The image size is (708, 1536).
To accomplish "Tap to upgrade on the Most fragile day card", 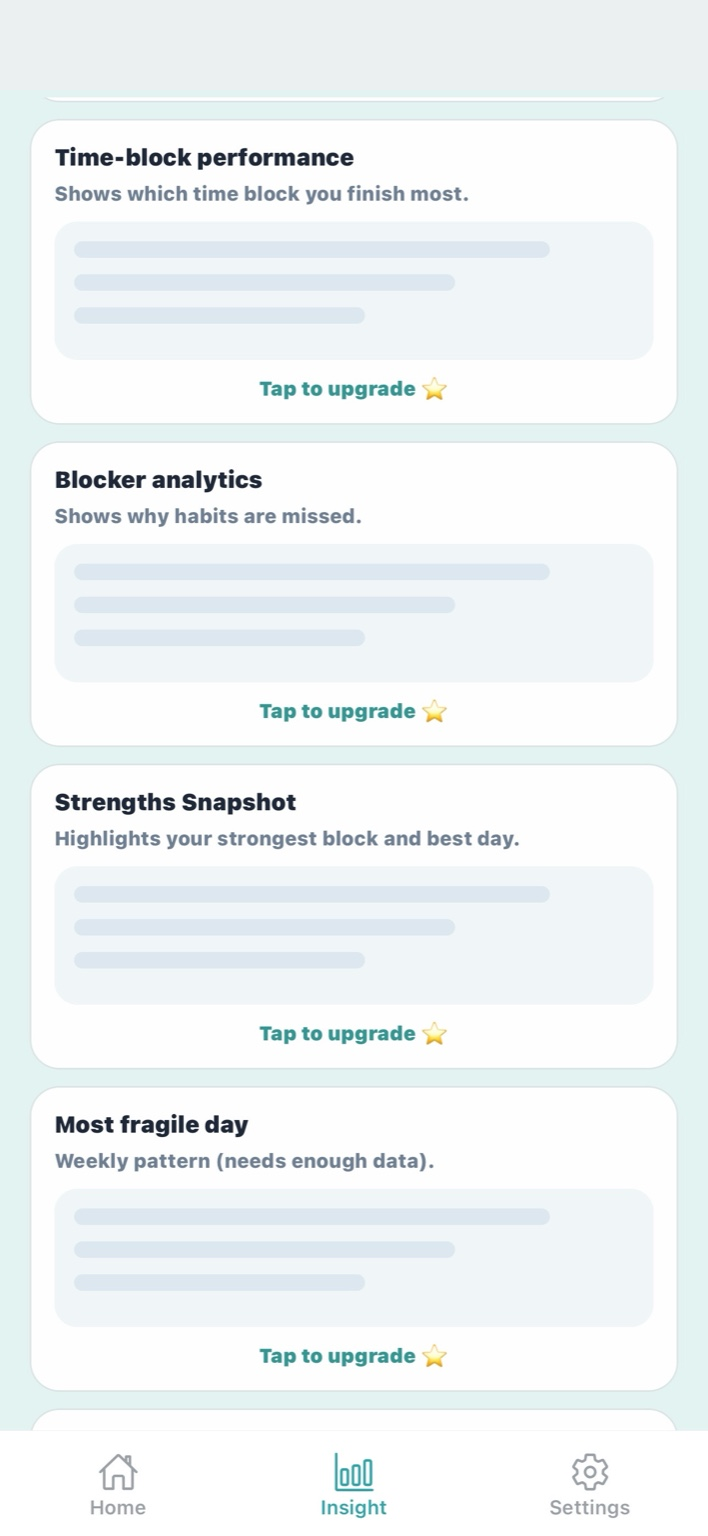I will click(x=337, y=1356).
